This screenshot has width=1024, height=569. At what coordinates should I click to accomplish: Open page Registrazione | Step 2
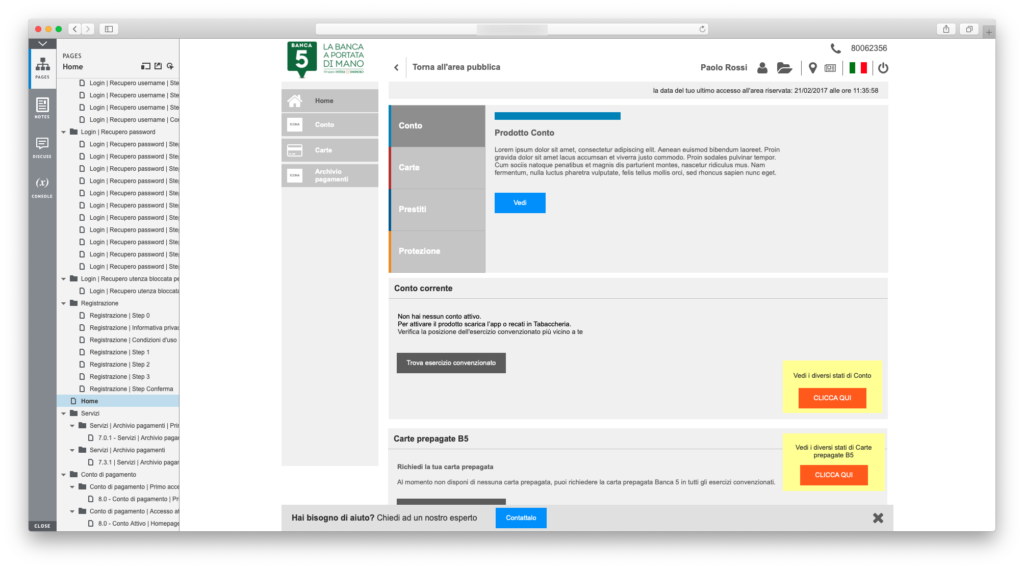click(119, 365)
